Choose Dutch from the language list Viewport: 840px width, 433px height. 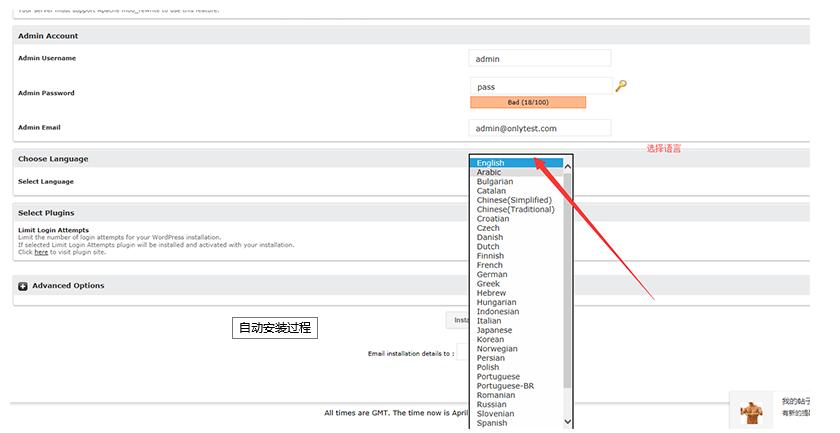click(516, 247)
